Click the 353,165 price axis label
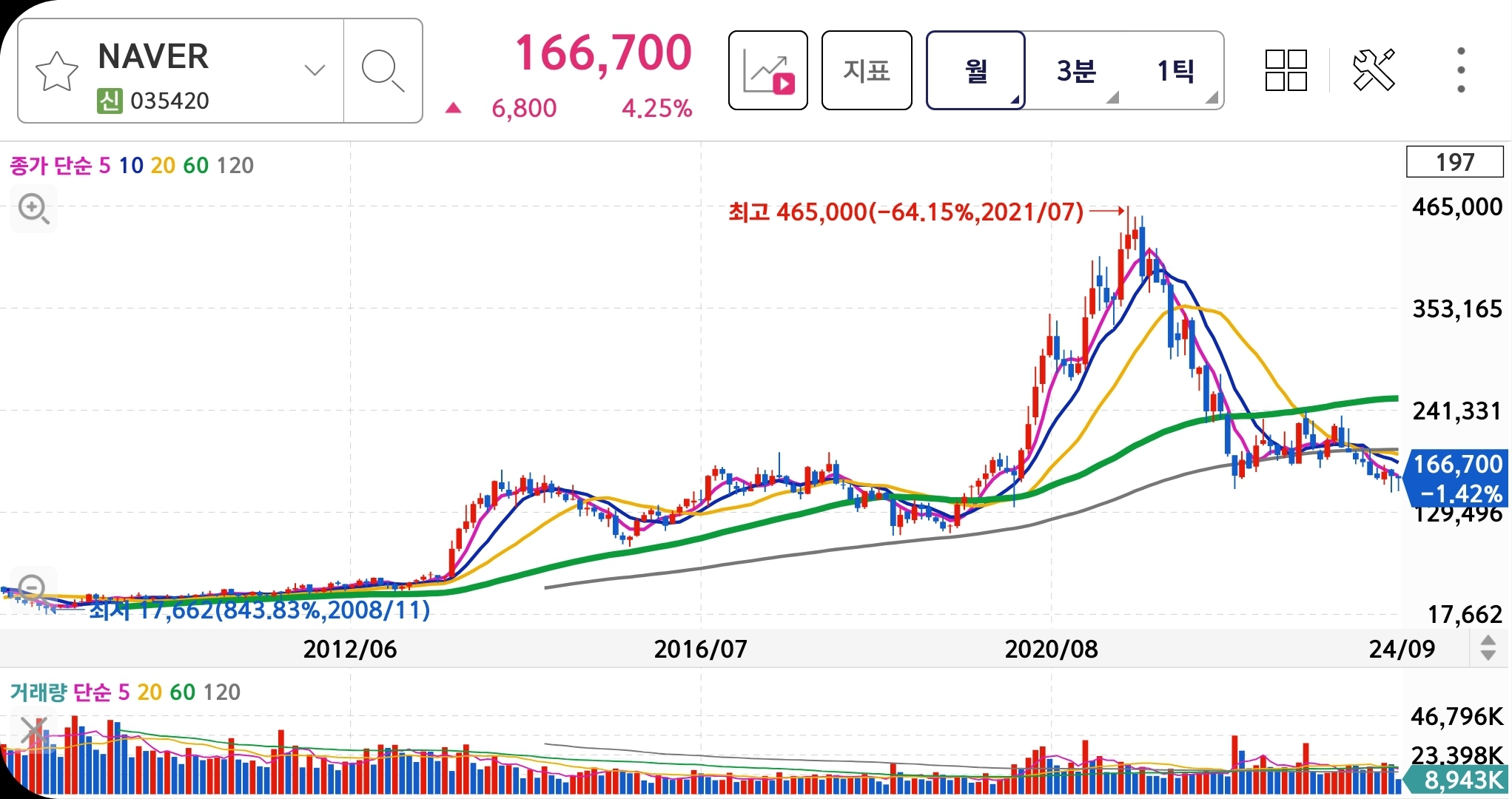This screenshot has height=799, width=1512. tap(1457, 309)
